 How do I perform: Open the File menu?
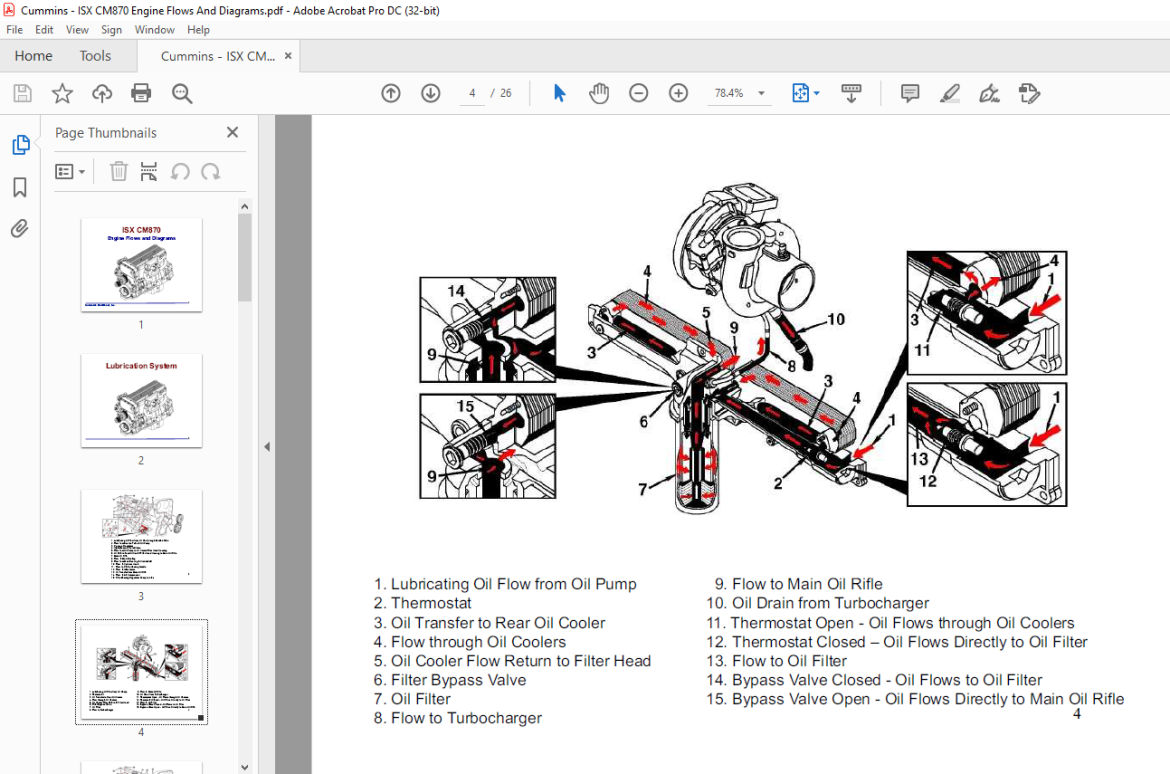[14, 30]
